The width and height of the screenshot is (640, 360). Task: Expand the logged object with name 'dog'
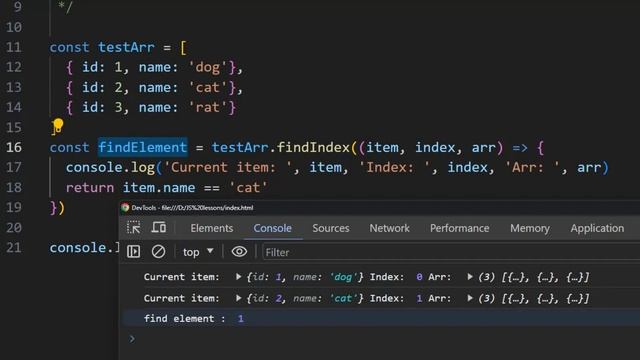[x=238, y=277]
